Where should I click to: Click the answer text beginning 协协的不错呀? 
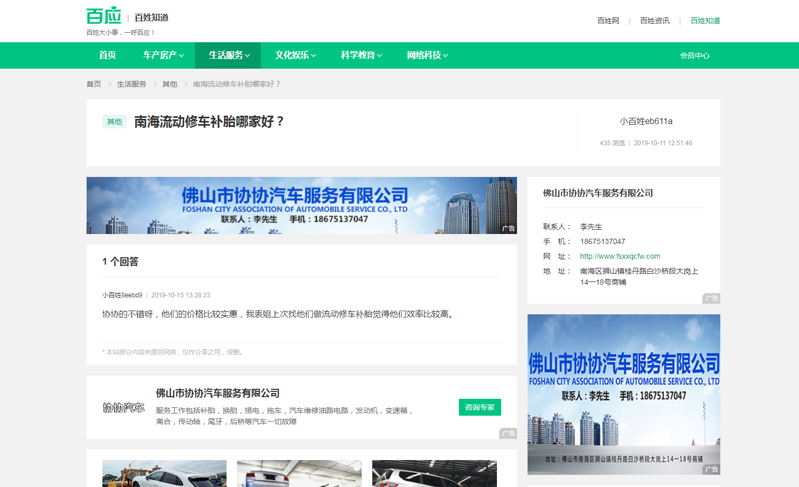click(278, 314)
